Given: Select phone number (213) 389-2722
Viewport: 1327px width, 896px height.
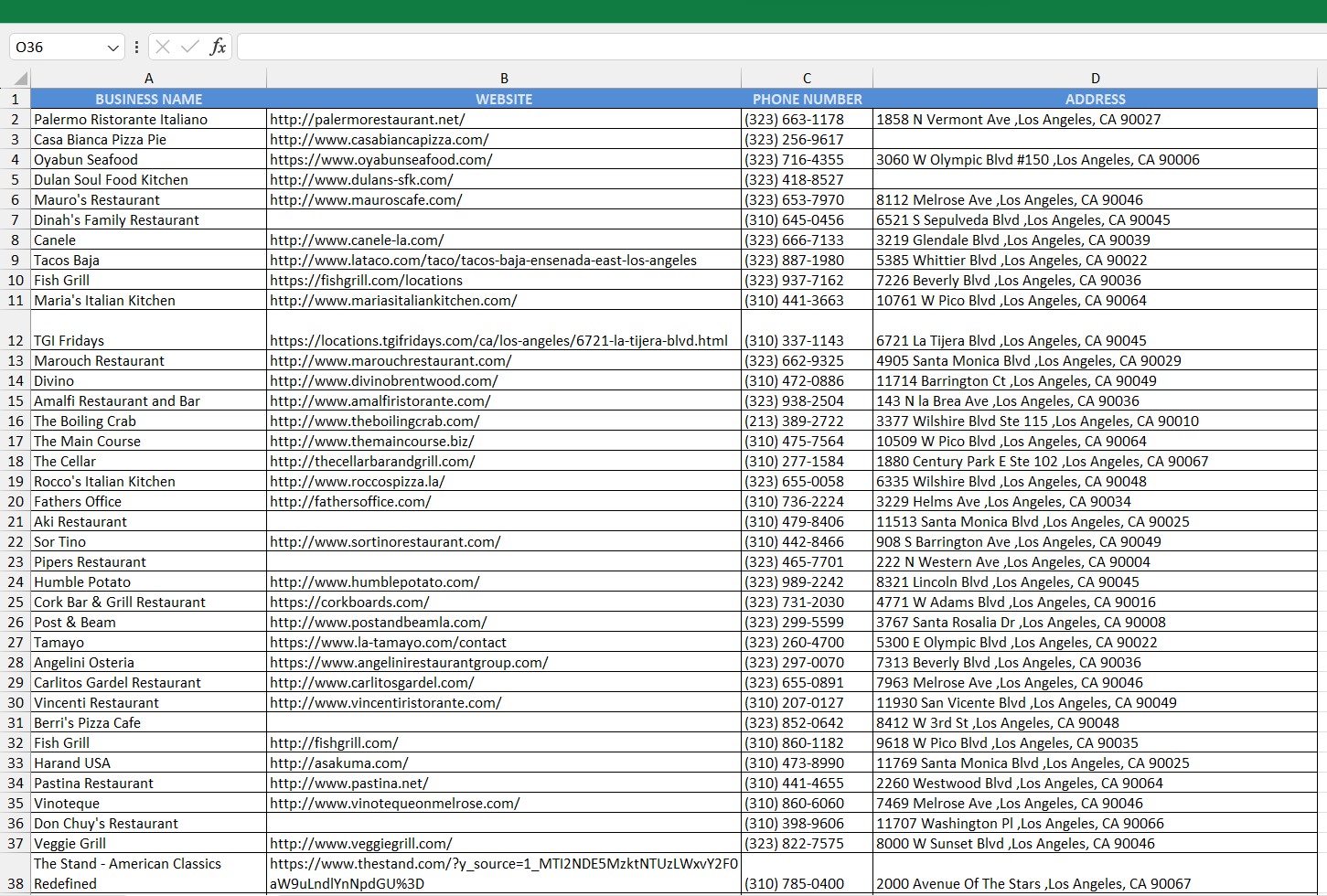Looking at the screenshot, I should 808,421.
